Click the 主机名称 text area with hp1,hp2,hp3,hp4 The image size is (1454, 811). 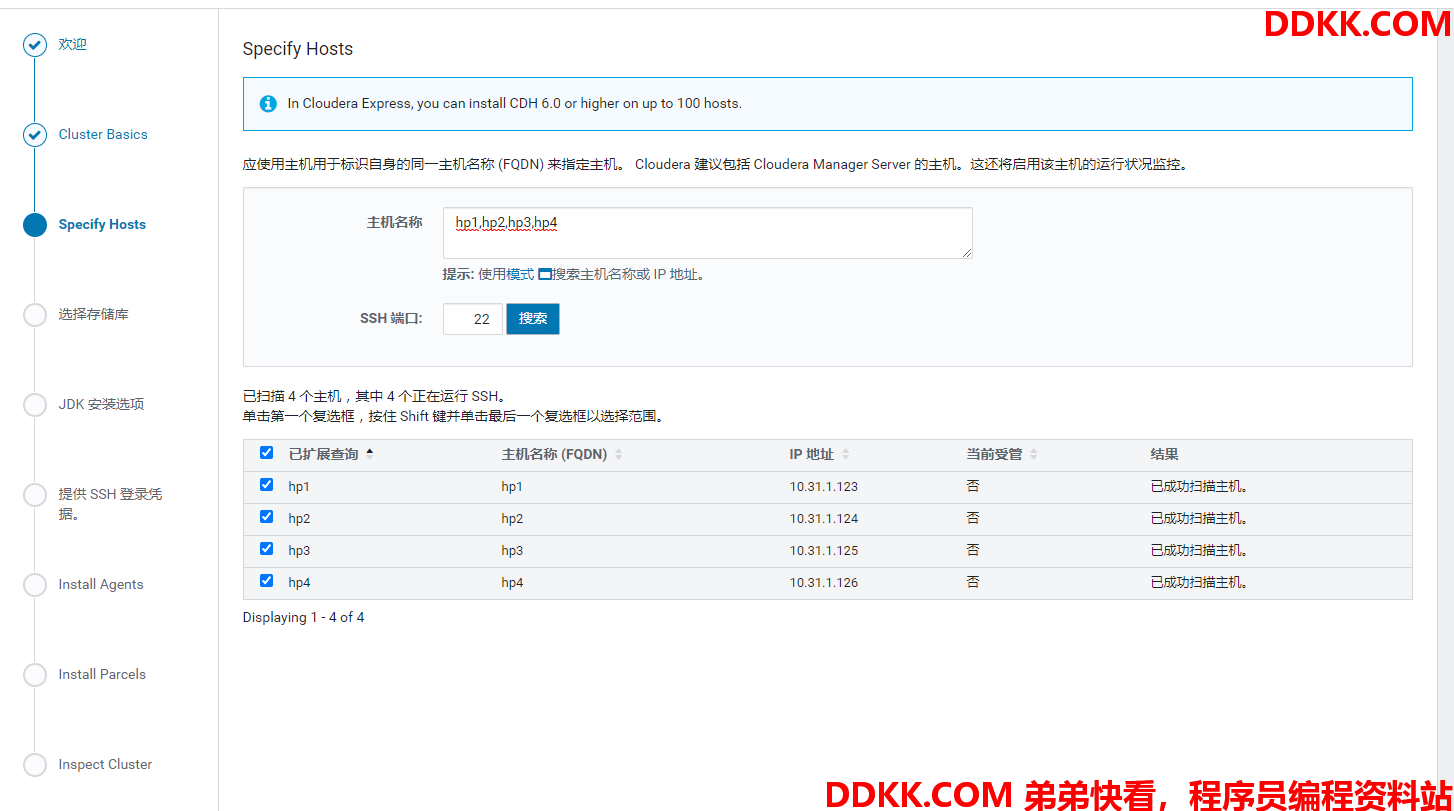coord(708,233)
